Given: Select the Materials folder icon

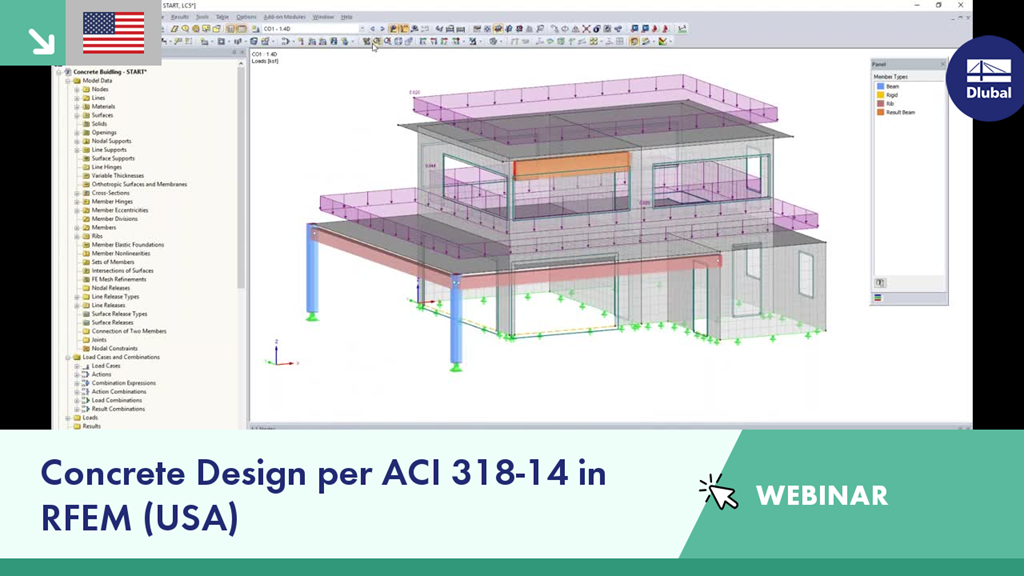Looking at the screenshot, I should (86, 106).
